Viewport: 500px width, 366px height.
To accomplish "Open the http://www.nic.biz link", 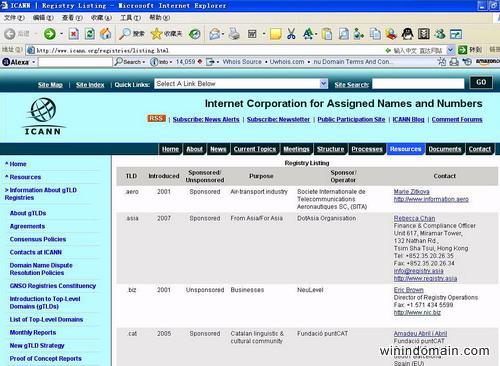I will click(x=417, y=313).
